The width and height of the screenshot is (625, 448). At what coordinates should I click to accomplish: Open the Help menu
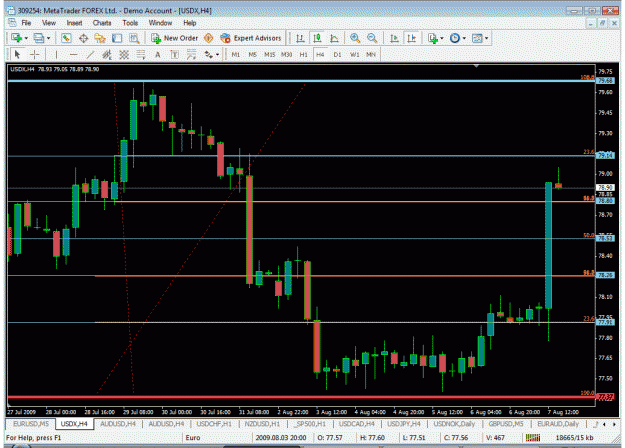[x=190, y=23]
